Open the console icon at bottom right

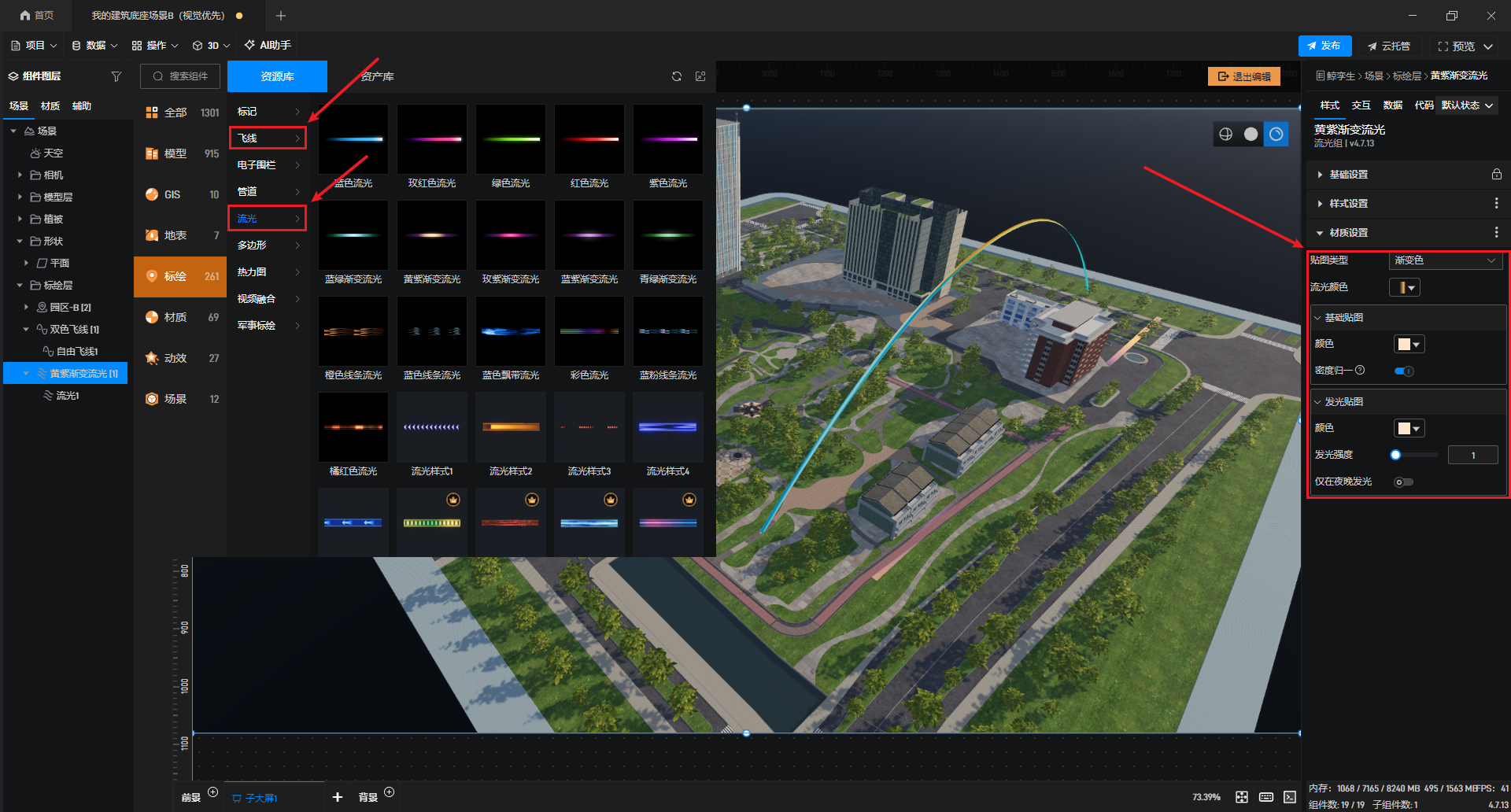click(1290, 797)
